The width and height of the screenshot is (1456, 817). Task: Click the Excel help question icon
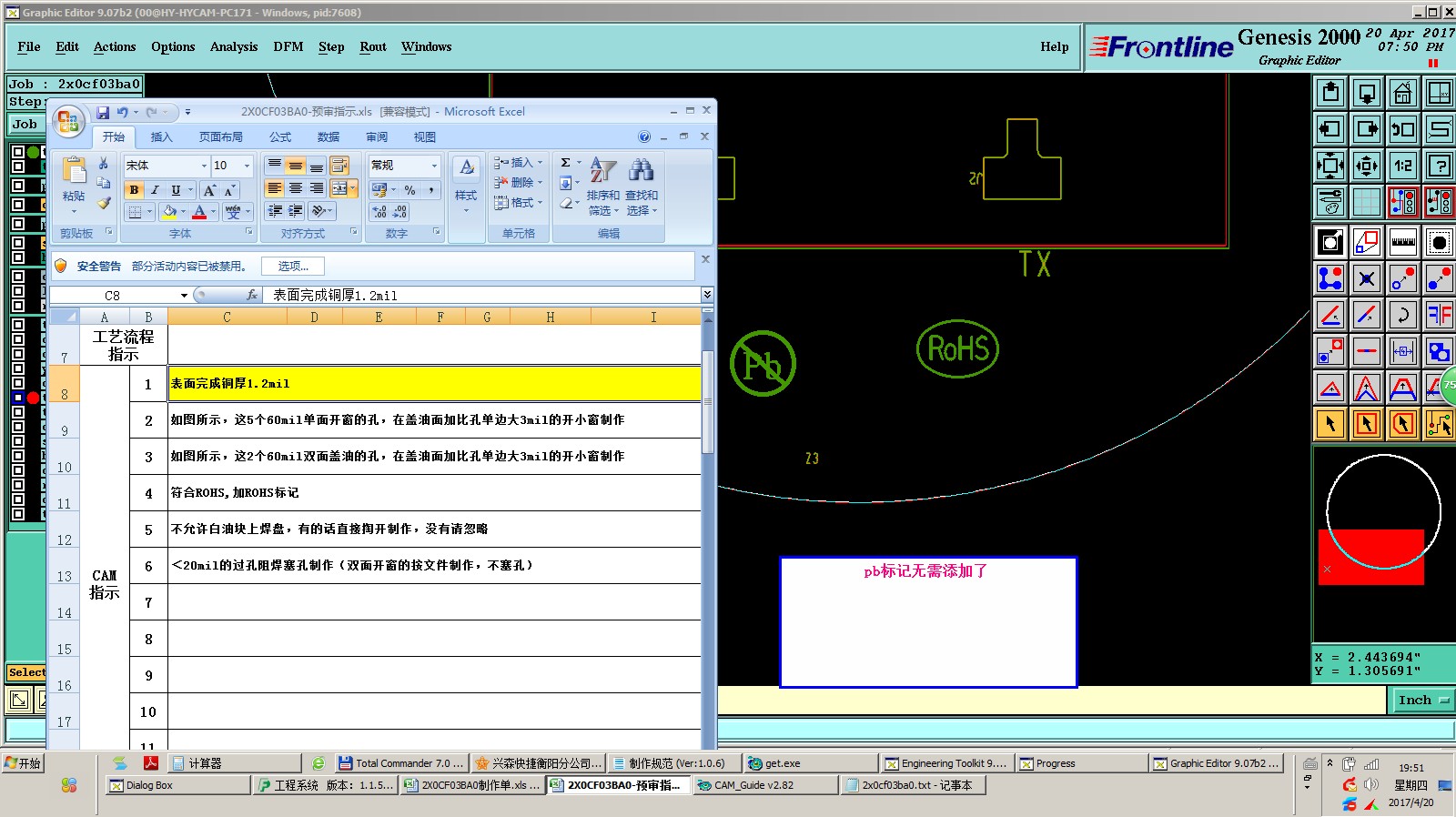(644, 136)
